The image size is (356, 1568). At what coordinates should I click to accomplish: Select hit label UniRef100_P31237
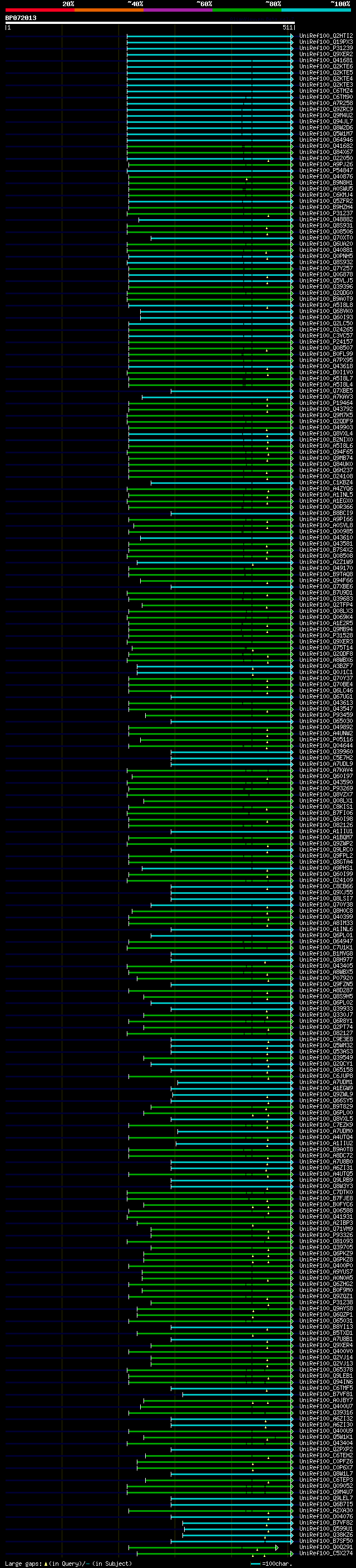tap(325, 213)
